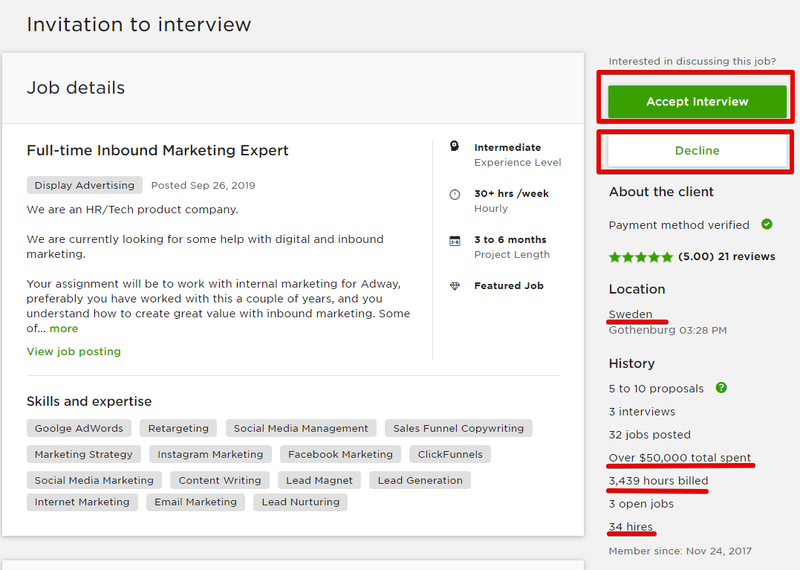The height and width of the screenshot is (570, 800).
Task: Decline the interview invitation
Action: [x=697, y=151]
